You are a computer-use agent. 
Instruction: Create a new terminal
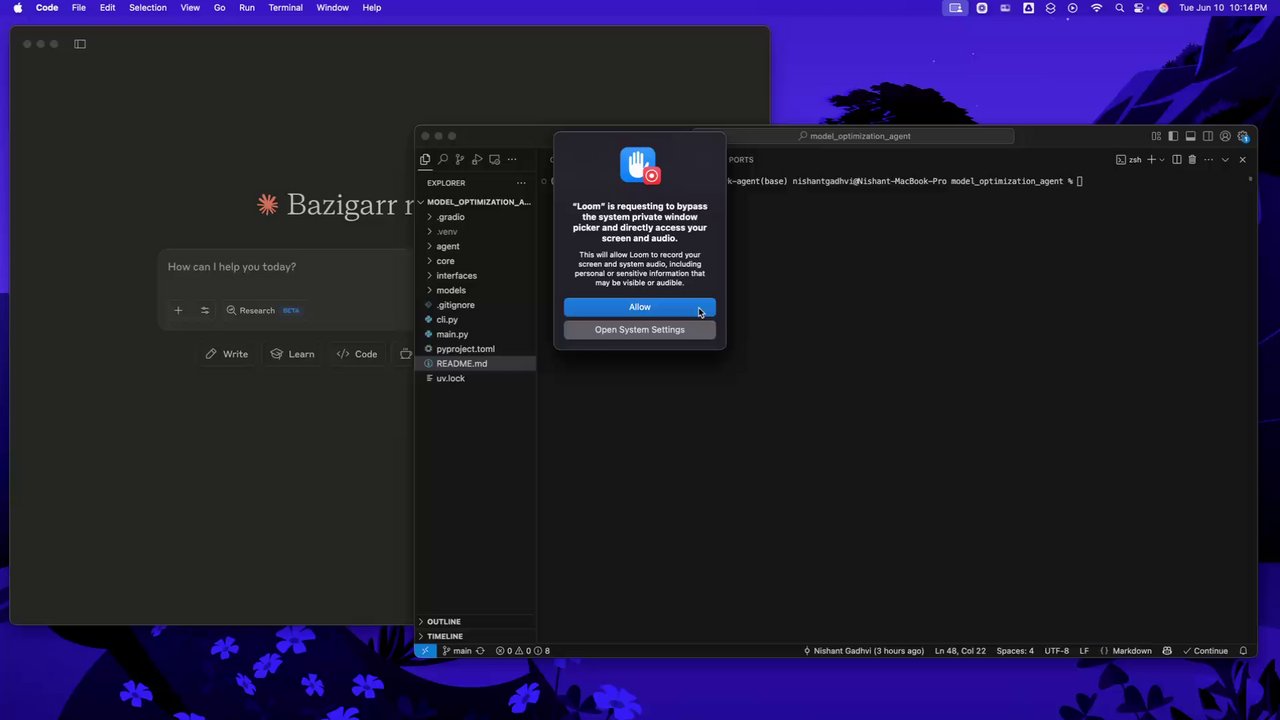coord(1151,160)
